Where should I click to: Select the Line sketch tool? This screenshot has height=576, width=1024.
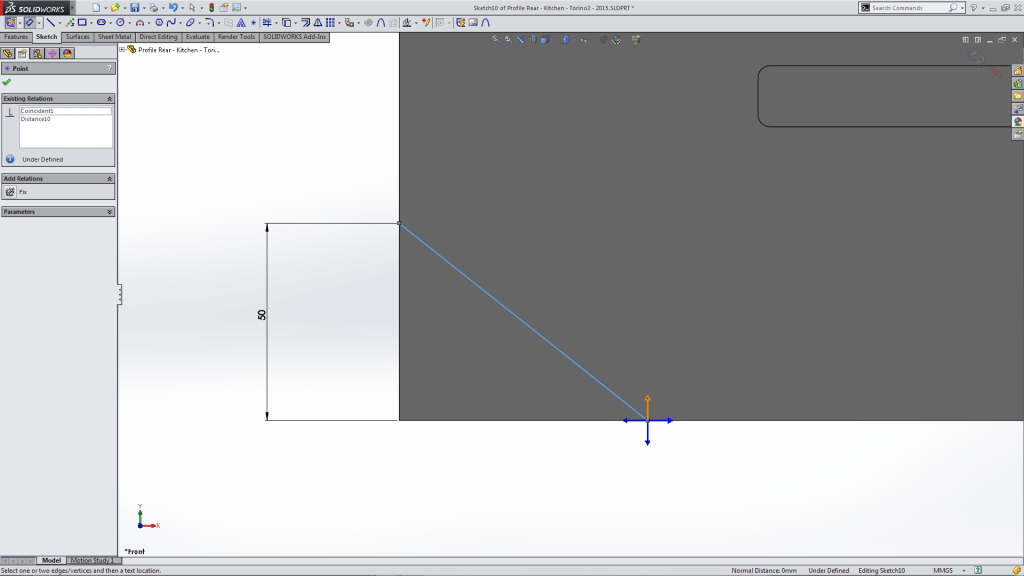(51, 22)
